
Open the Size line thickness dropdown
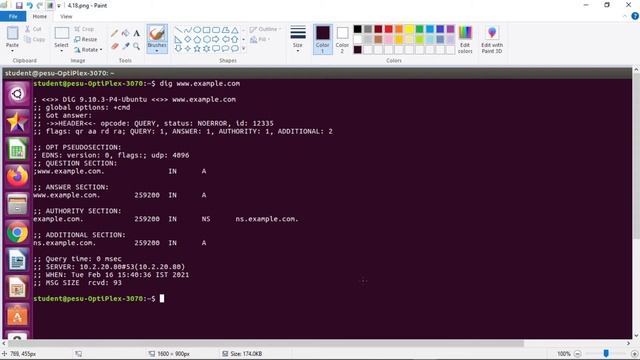click(298, 40)
